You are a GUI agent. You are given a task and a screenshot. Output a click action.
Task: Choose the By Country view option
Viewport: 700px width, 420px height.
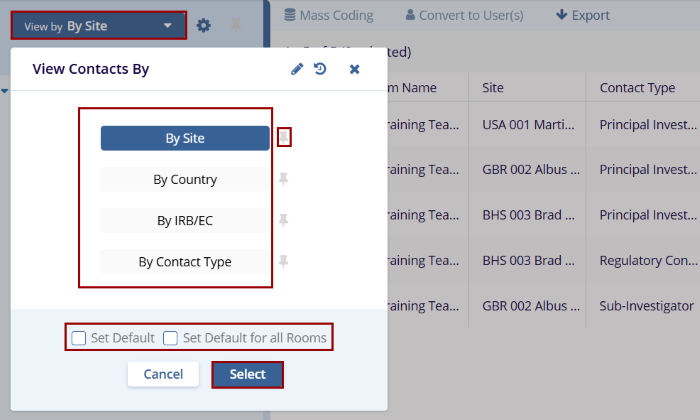click(x=185, y=180)
